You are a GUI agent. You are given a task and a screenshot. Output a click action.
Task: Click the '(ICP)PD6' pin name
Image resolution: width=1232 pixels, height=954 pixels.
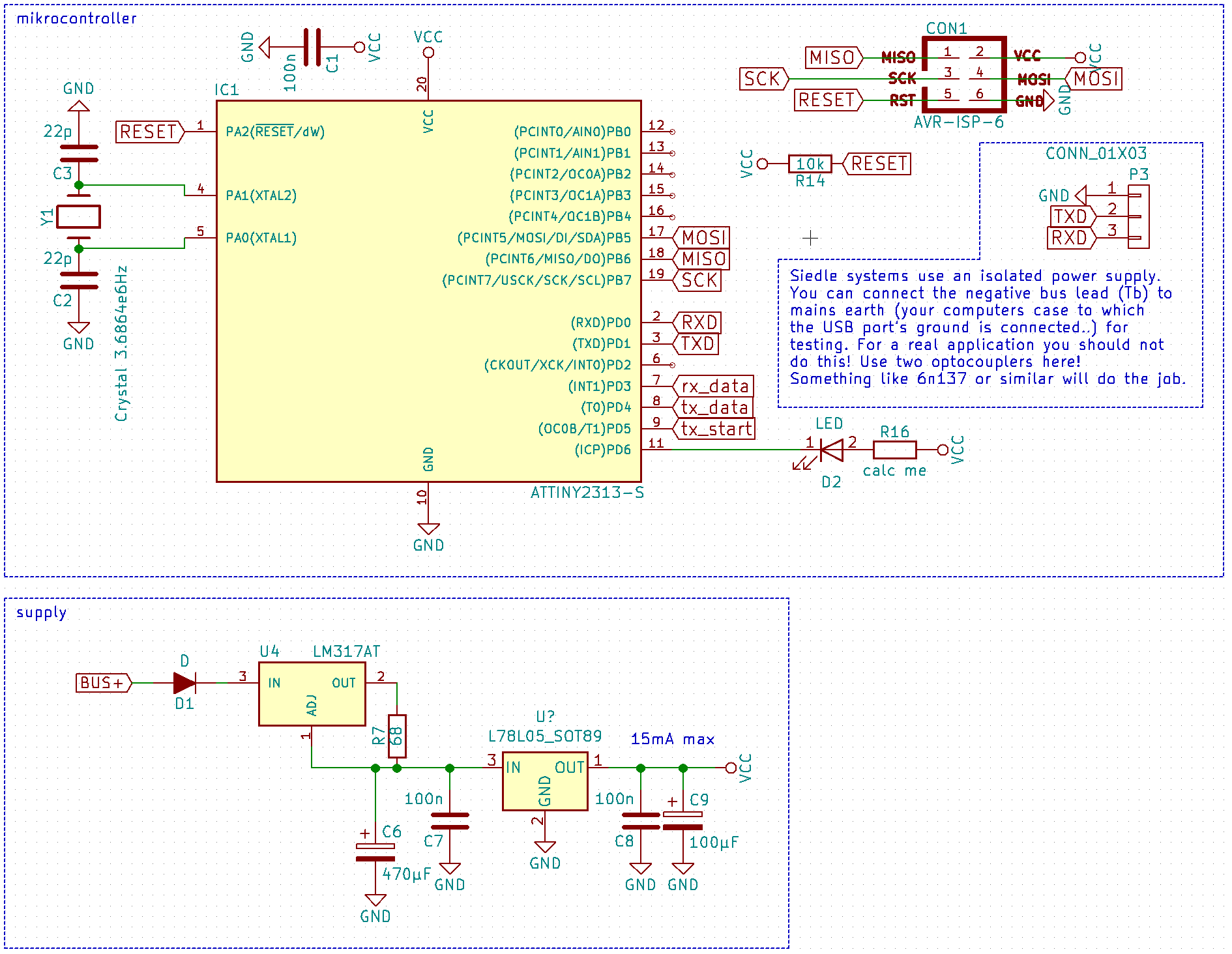pos(602,450)
